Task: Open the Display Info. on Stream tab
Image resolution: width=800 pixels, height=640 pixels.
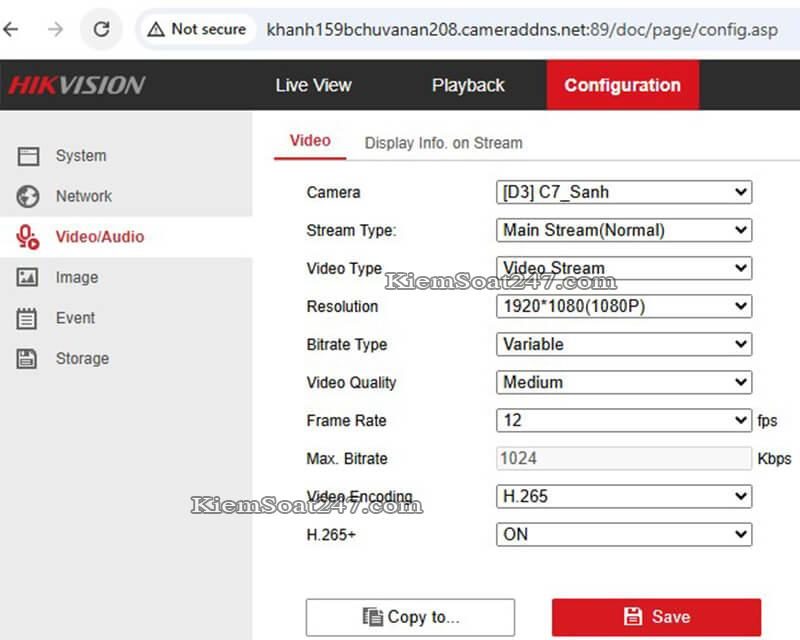Action: [443, 143]
